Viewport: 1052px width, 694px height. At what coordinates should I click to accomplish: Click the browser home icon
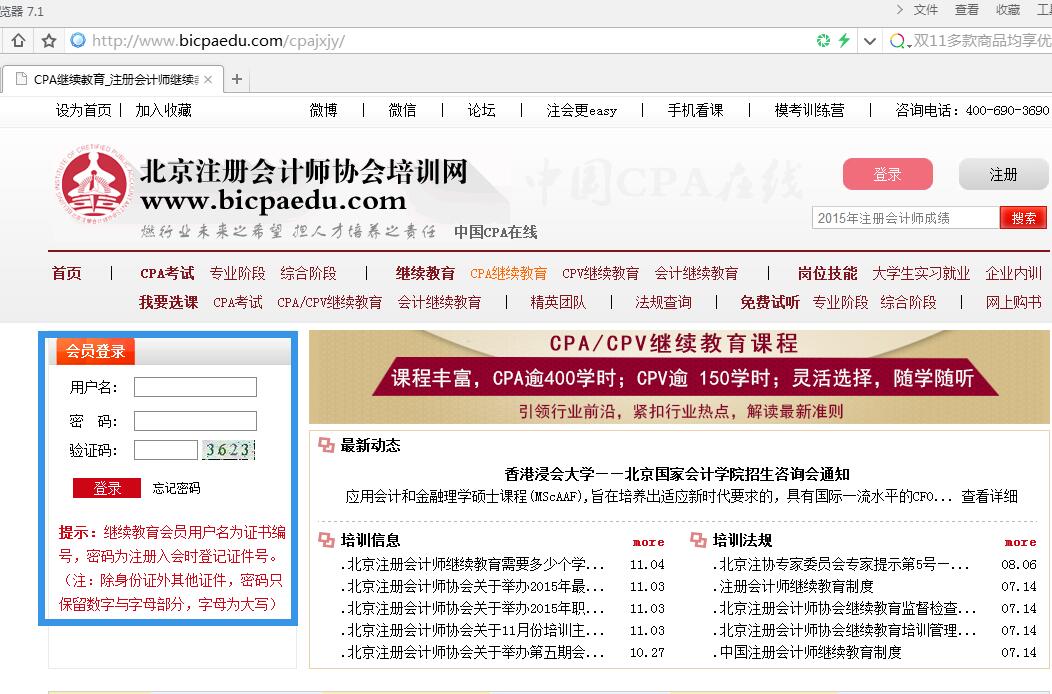pyautogui.click(x=17, y=40)
